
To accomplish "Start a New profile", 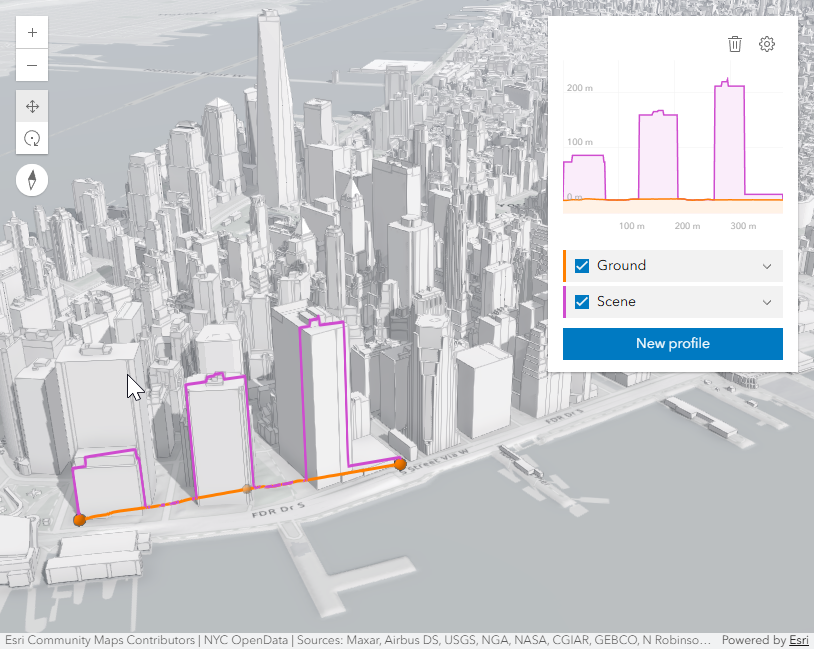I will (672, 343).
